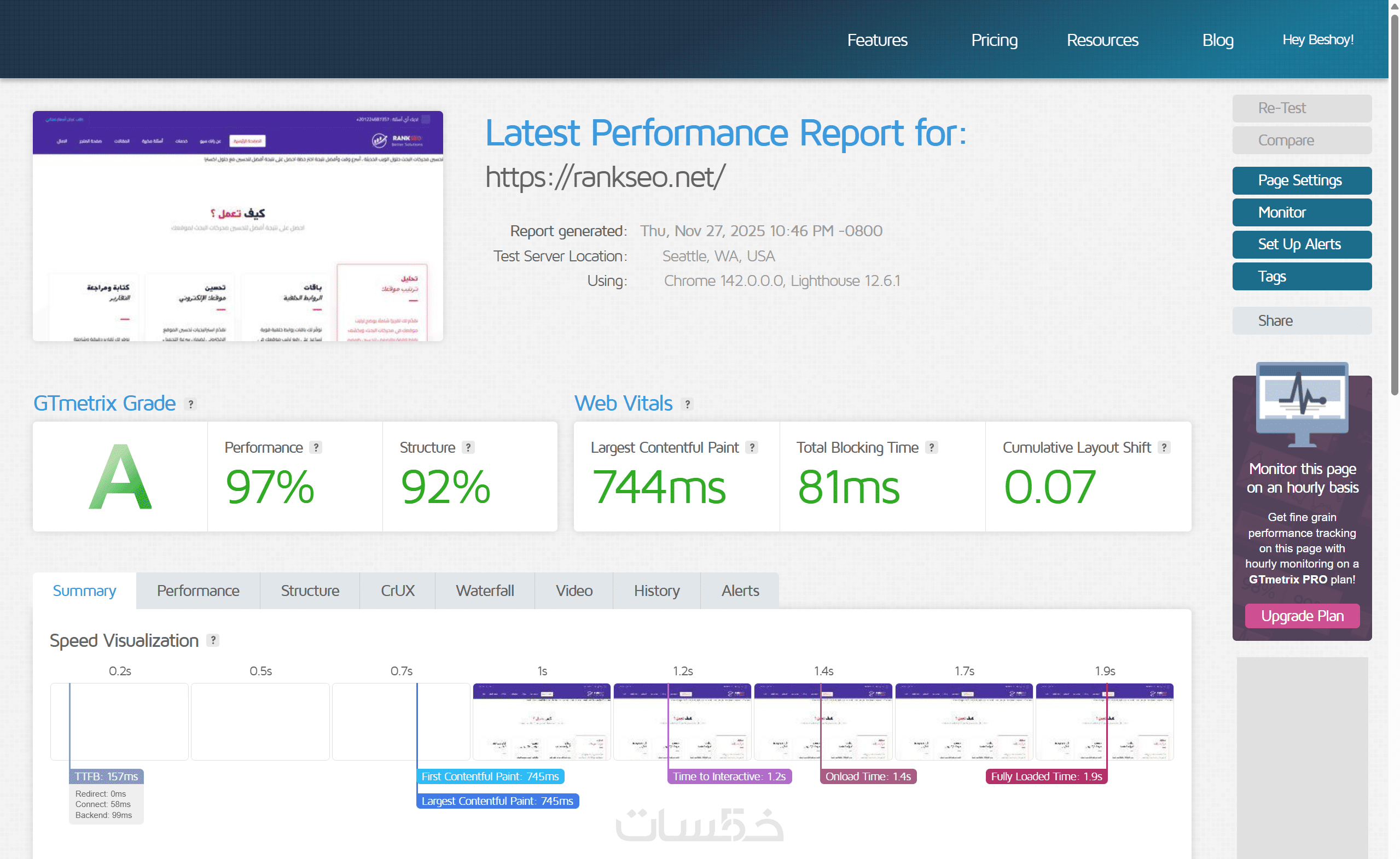Click the page vertical scrollbar thumb

click(x=1394, y=204)
